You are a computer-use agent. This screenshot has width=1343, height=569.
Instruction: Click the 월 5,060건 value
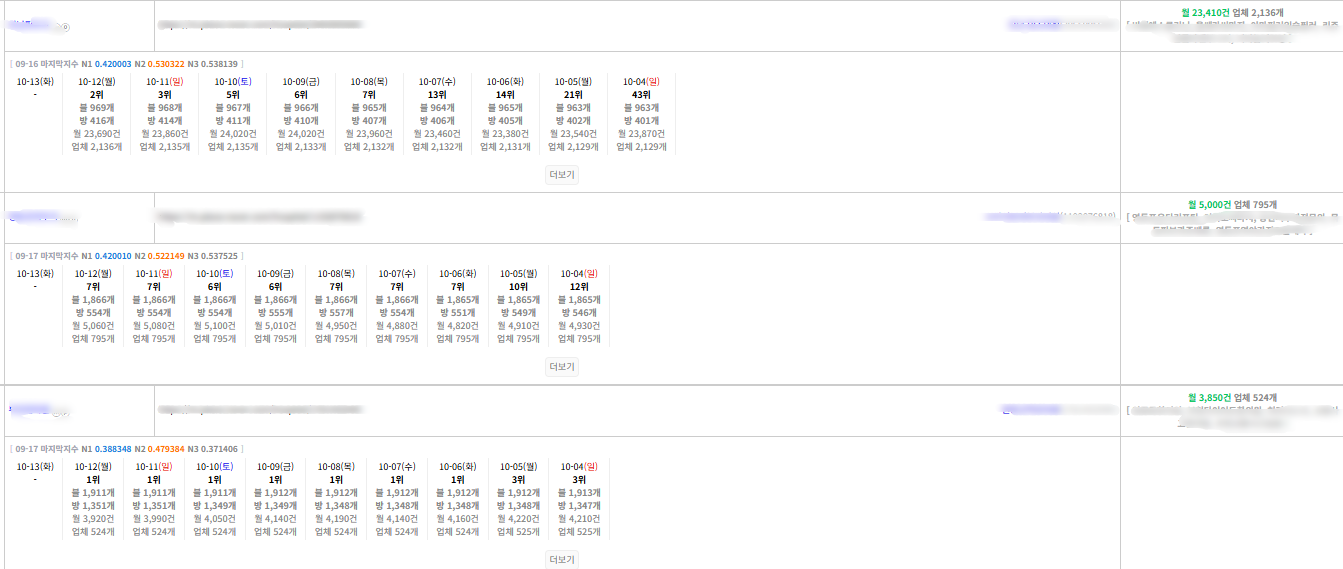93,326
